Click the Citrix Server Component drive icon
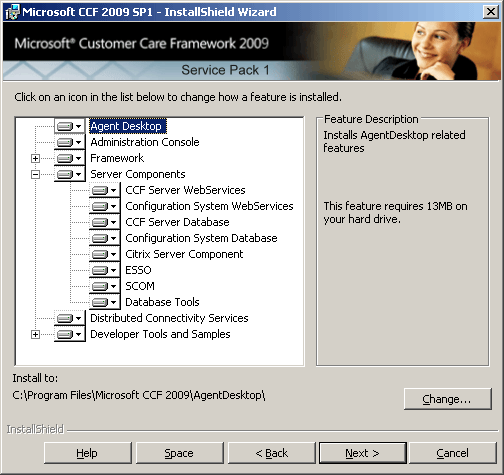 [x=104, y=254]
